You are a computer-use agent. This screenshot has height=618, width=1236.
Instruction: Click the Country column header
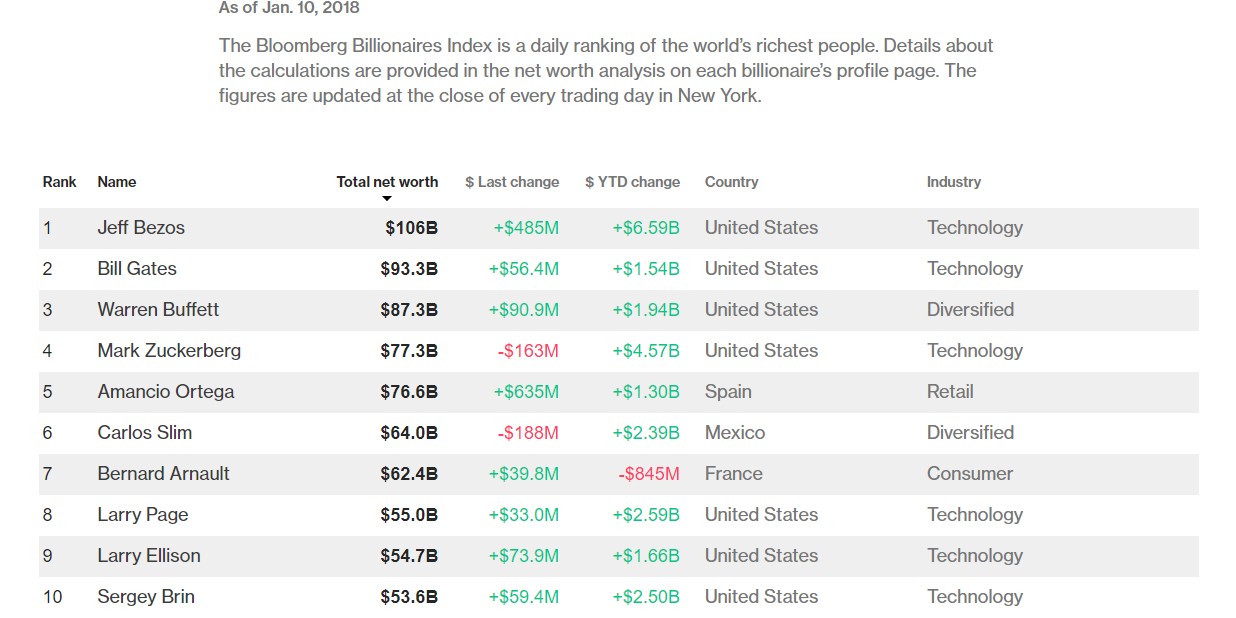click(731, 182)
